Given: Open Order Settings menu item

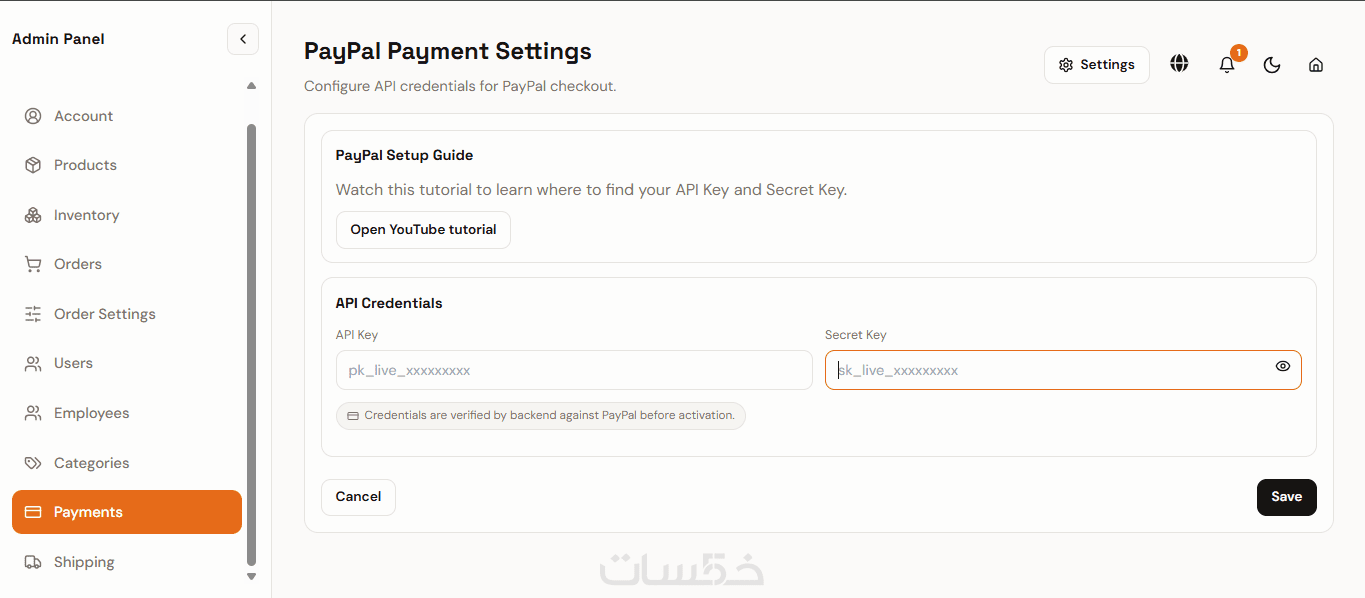Looking at the screenshot, I should point(105,314).
